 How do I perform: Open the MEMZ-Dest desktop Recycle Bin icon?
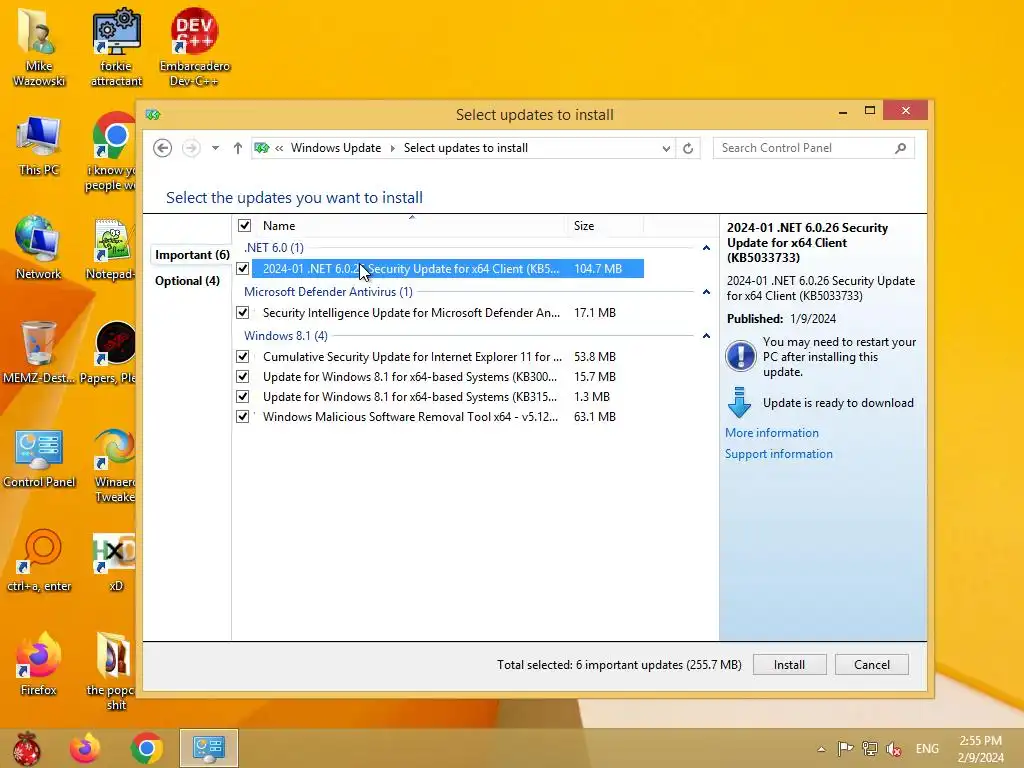39,353
